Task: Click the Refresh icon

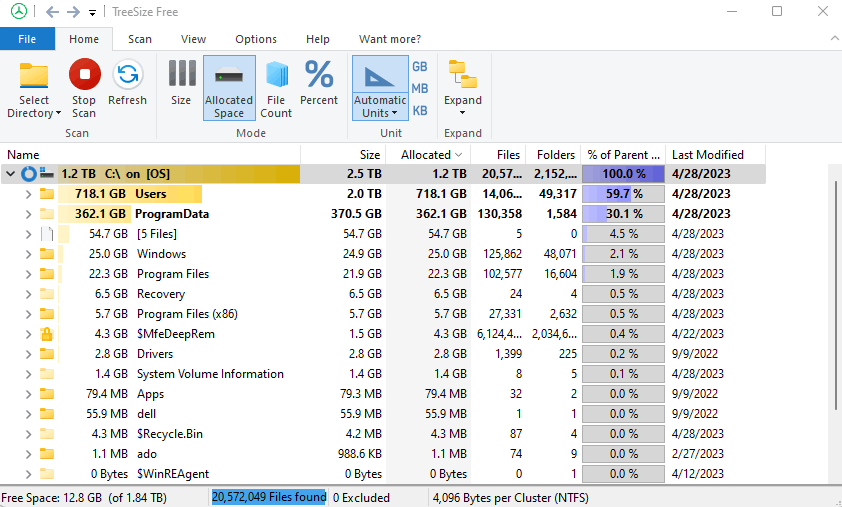Action: click(x=127, y=74)
